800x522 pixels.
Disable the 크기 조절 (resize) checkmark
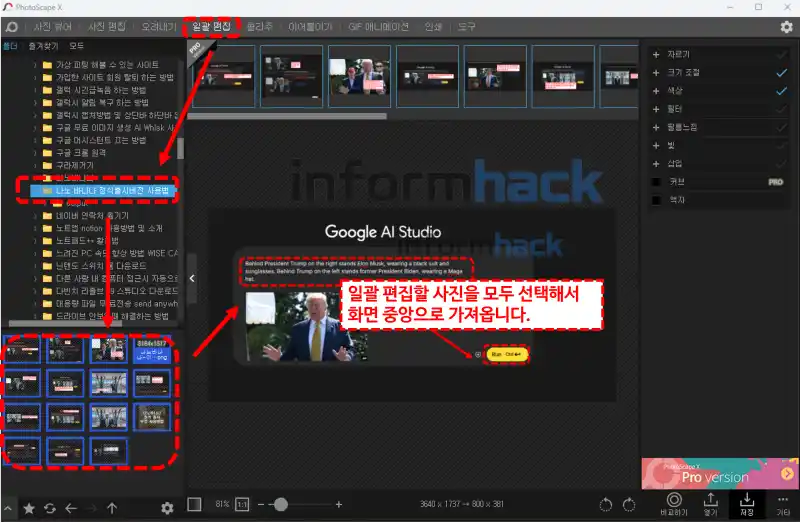pos(781,73)
